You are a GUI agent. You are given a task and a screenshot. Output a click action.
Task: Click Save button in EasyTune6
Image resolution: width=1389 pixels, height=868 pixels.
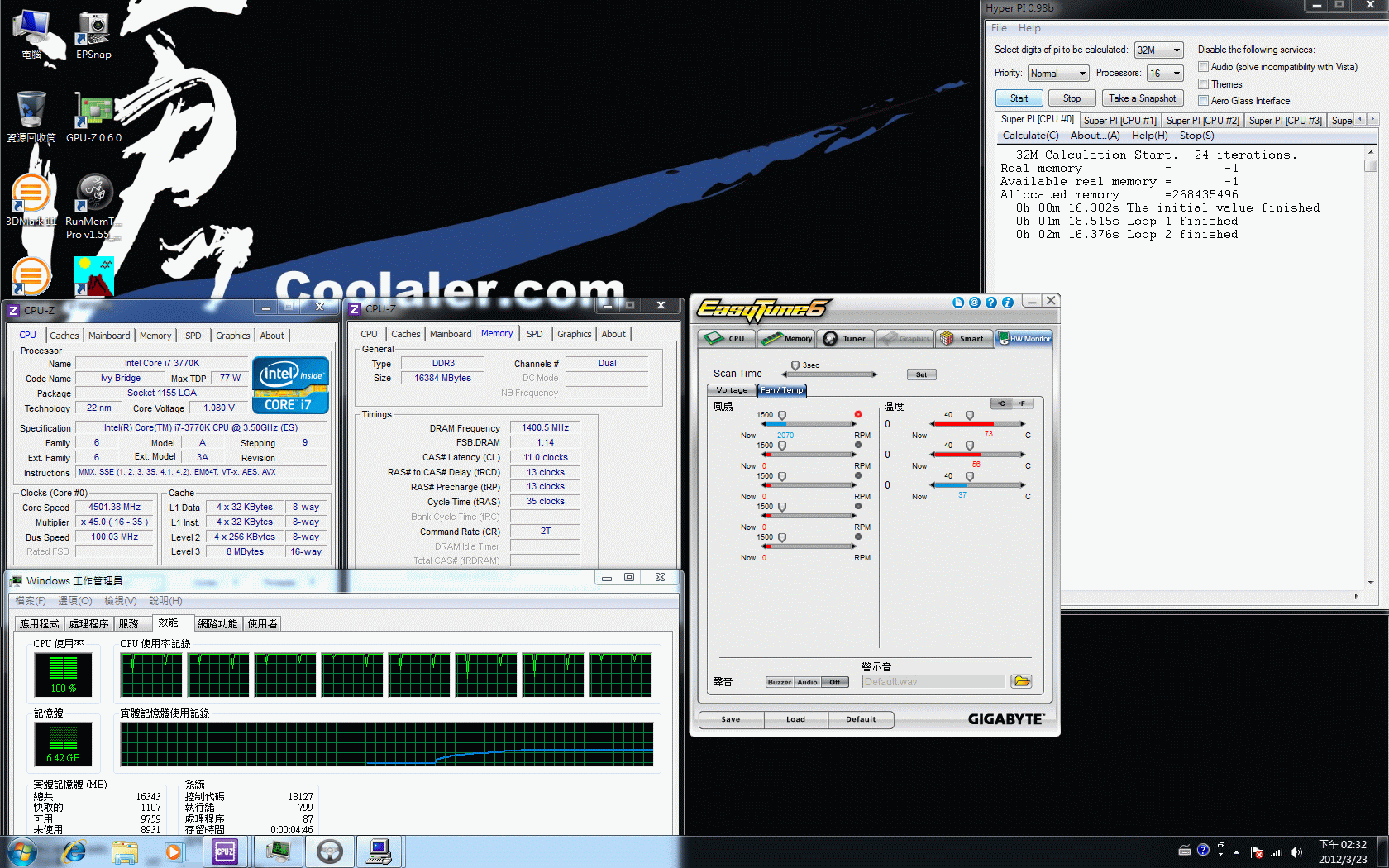click(x=730, y=719)
